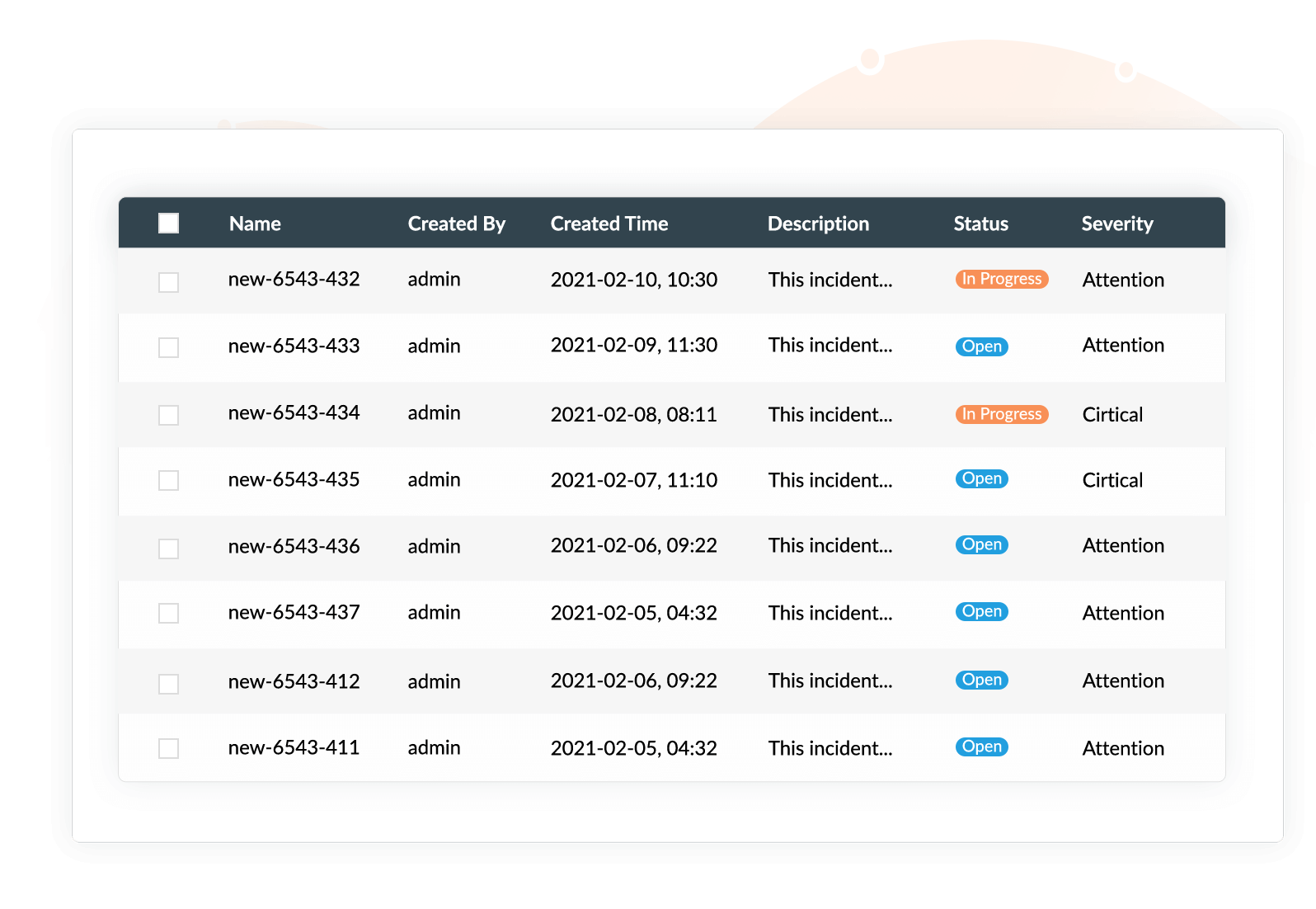Tick the checkbox for new-6543-437
1316x909 pixels.
[x=168, y=613]
